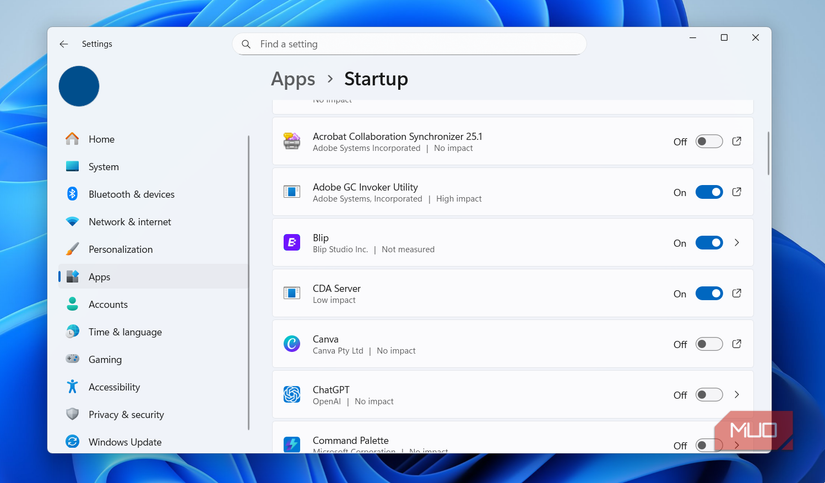Click the "High impact" label

[x=459, y=199]
